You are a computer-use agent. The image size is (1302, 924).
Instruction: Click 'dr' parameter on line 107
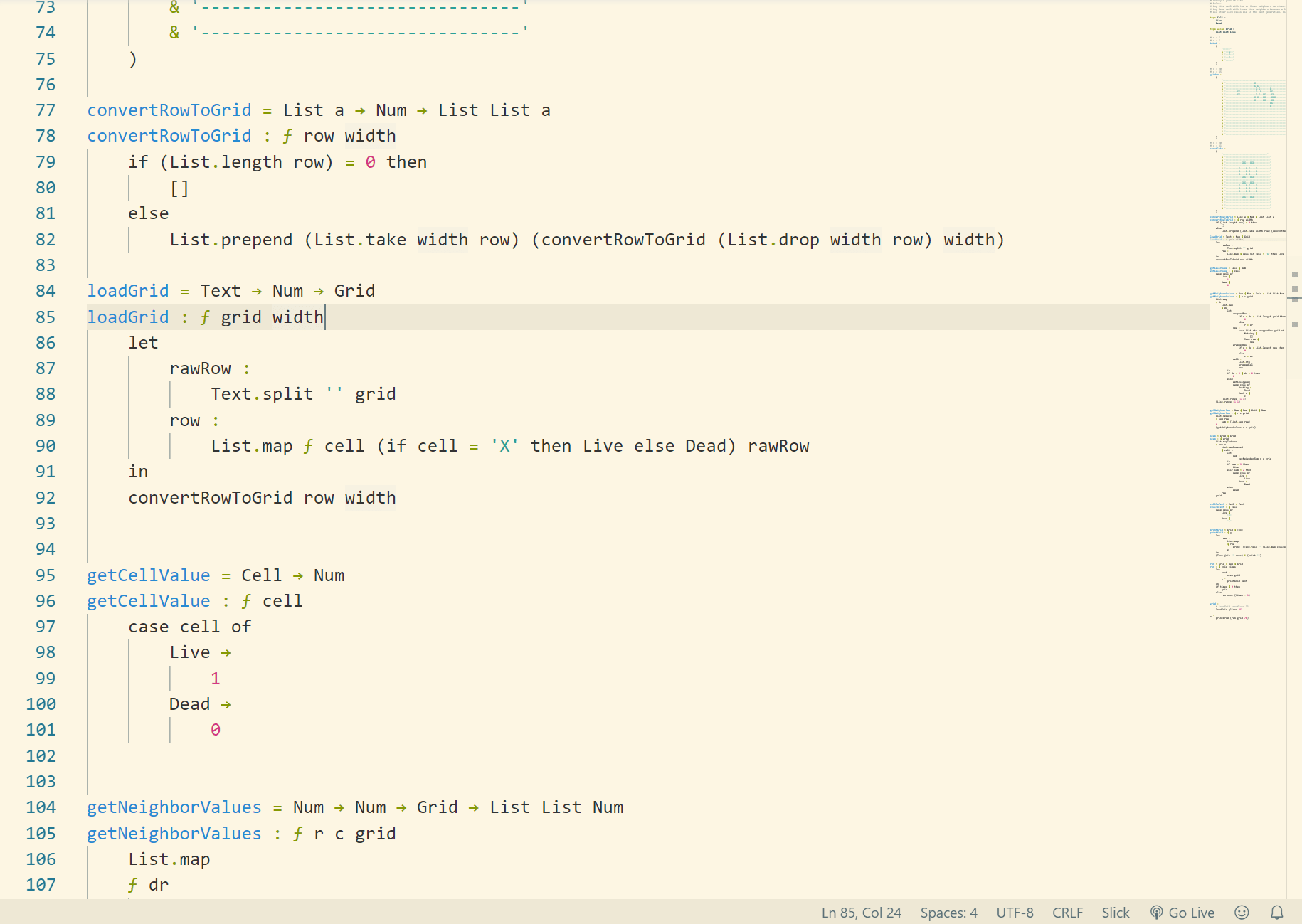(x=159, y=885)
